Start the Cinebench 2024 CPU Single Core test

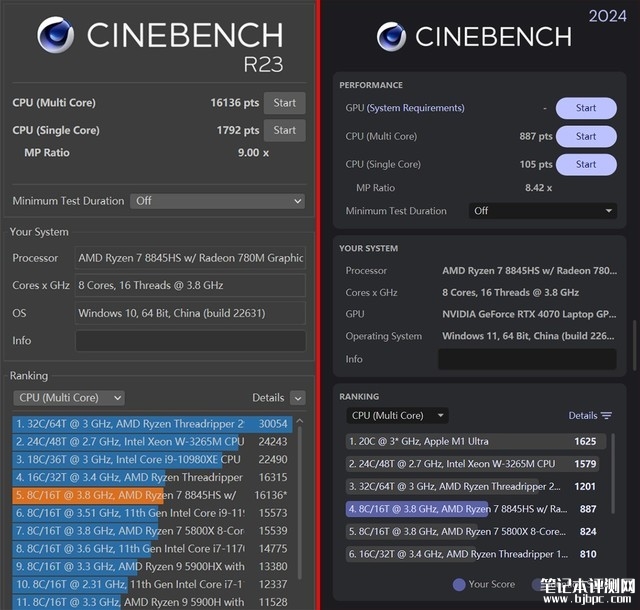pos(586,165)
